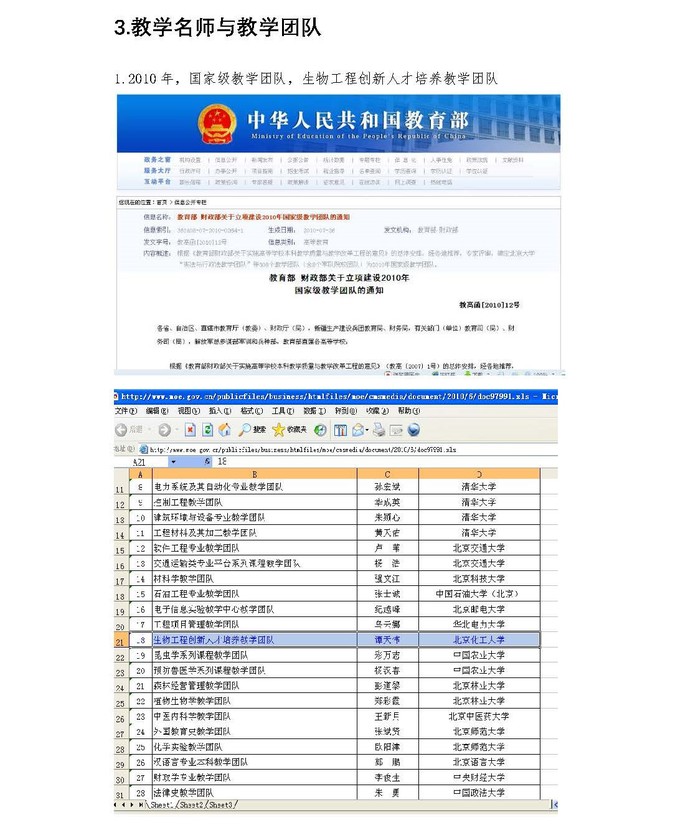This screenshot has height=825, width=699.
Task: Click the formula bar showing 18
Action: click(387, 461)
